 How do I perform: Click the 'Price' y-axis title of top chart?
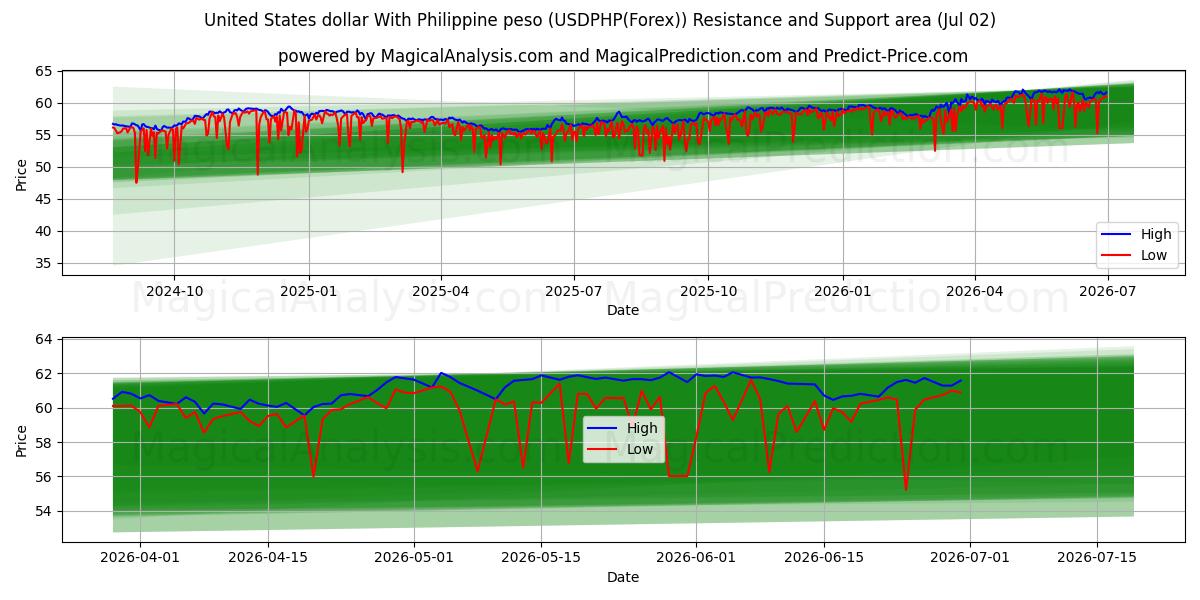(22, 173)
